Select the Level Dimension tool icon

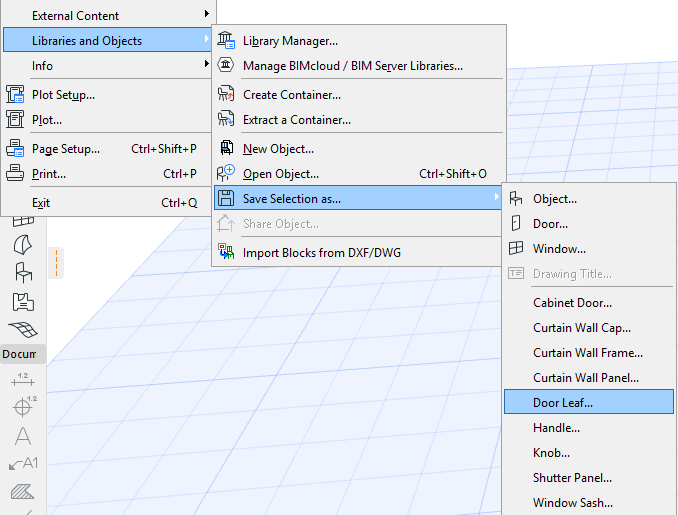click(x=22, y=407)
